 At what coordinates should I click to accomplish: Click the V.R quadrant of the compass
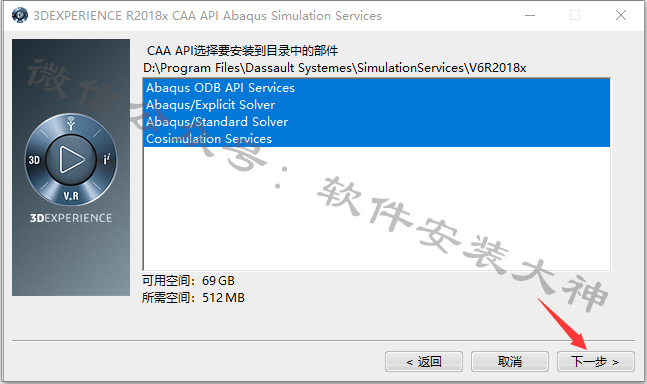(x=71, y=196)
